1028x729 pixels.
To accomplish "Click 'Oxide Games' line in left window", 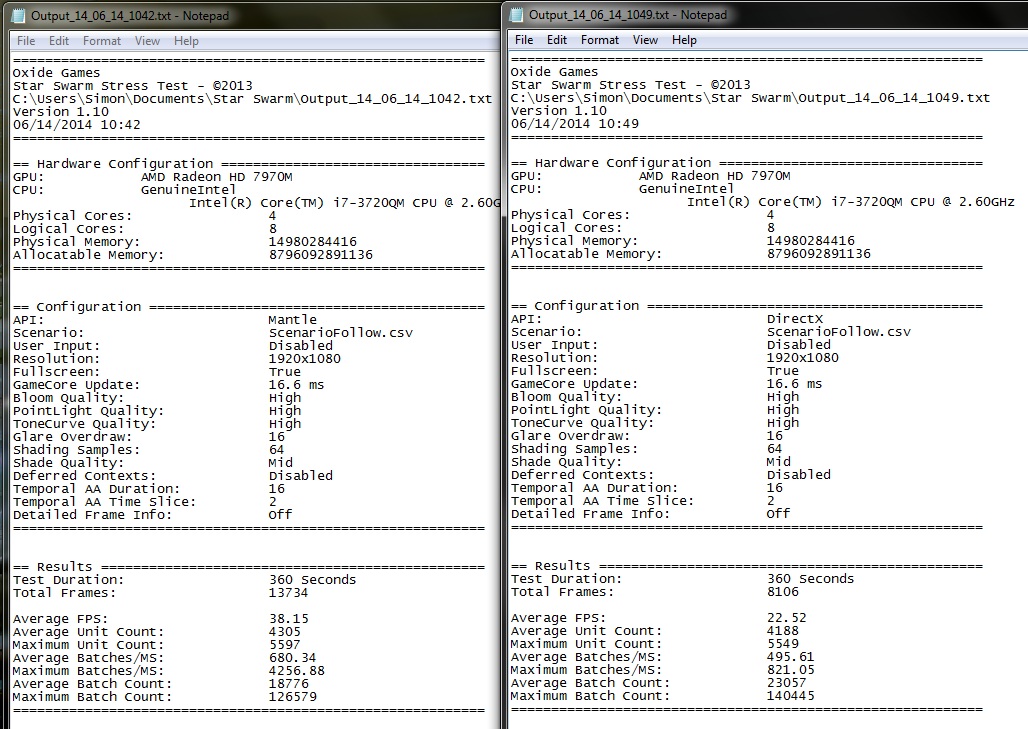I will tap(56, 73).
